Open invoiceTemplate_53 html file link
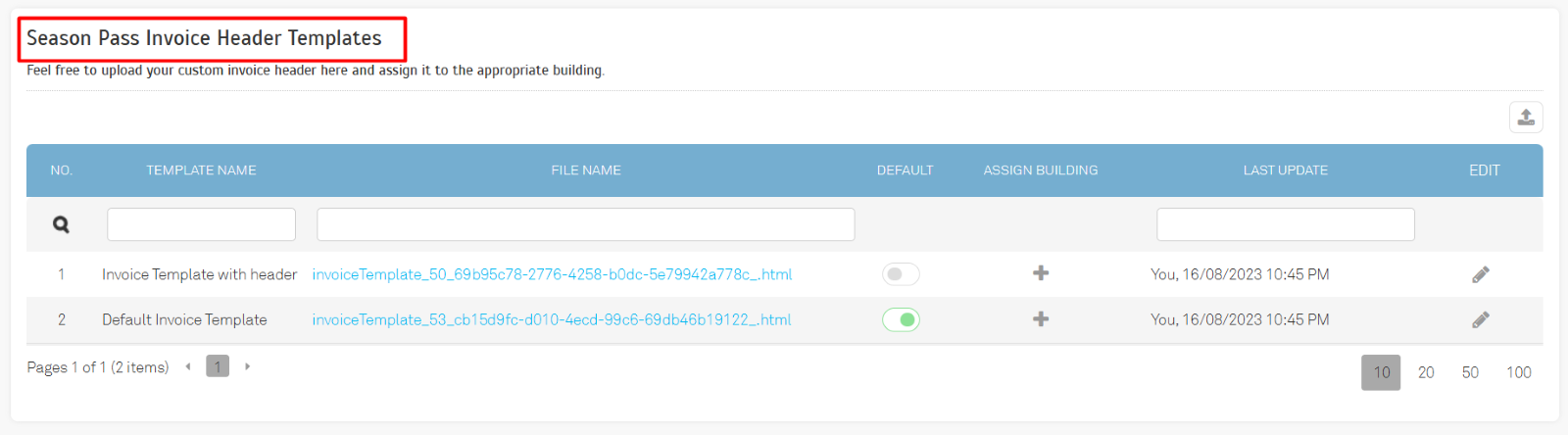The image size is (1568, 435). click(551, 319)
